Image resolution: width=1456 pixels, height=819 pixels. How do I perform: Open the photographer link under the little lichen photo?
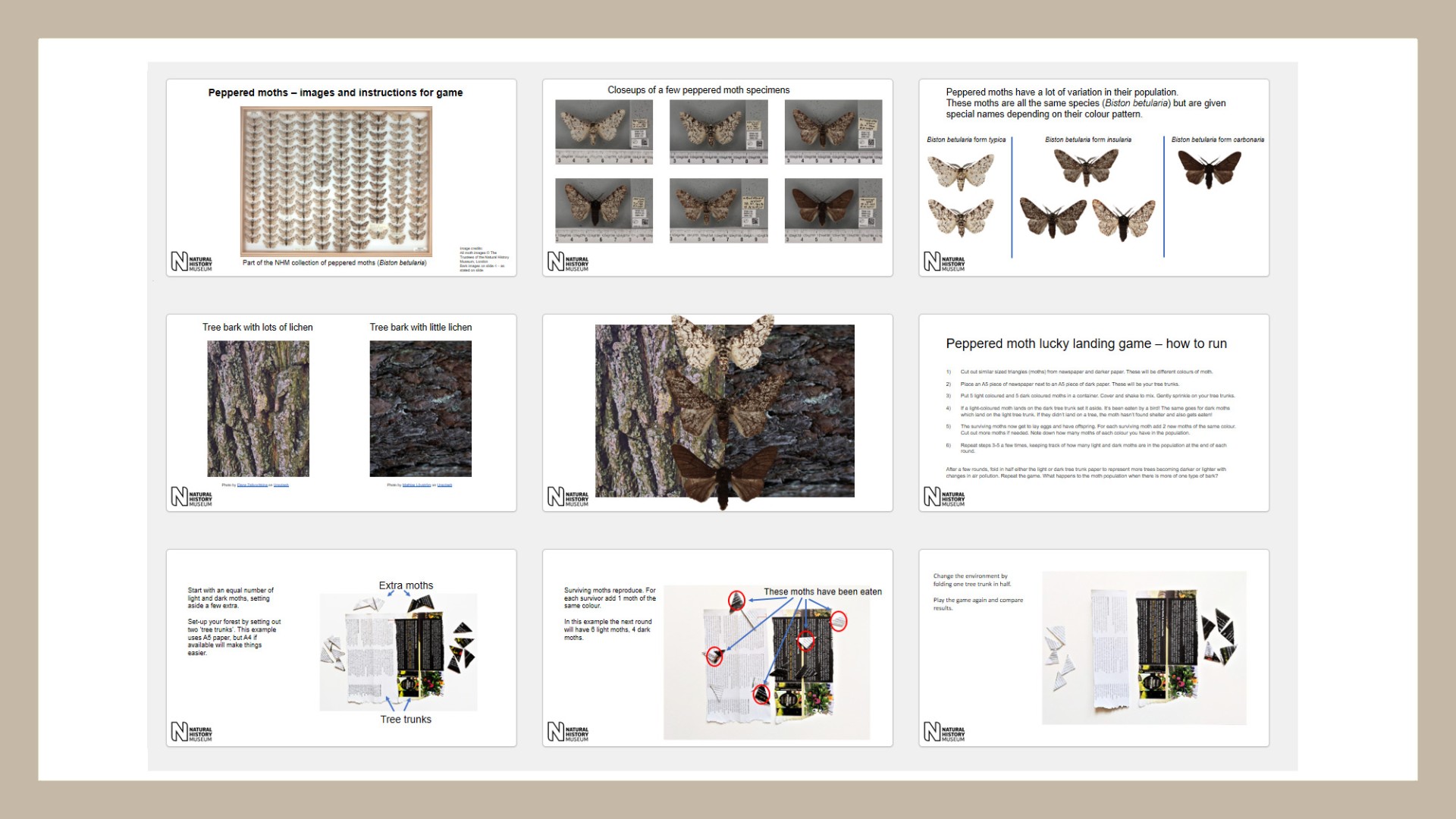416,485
